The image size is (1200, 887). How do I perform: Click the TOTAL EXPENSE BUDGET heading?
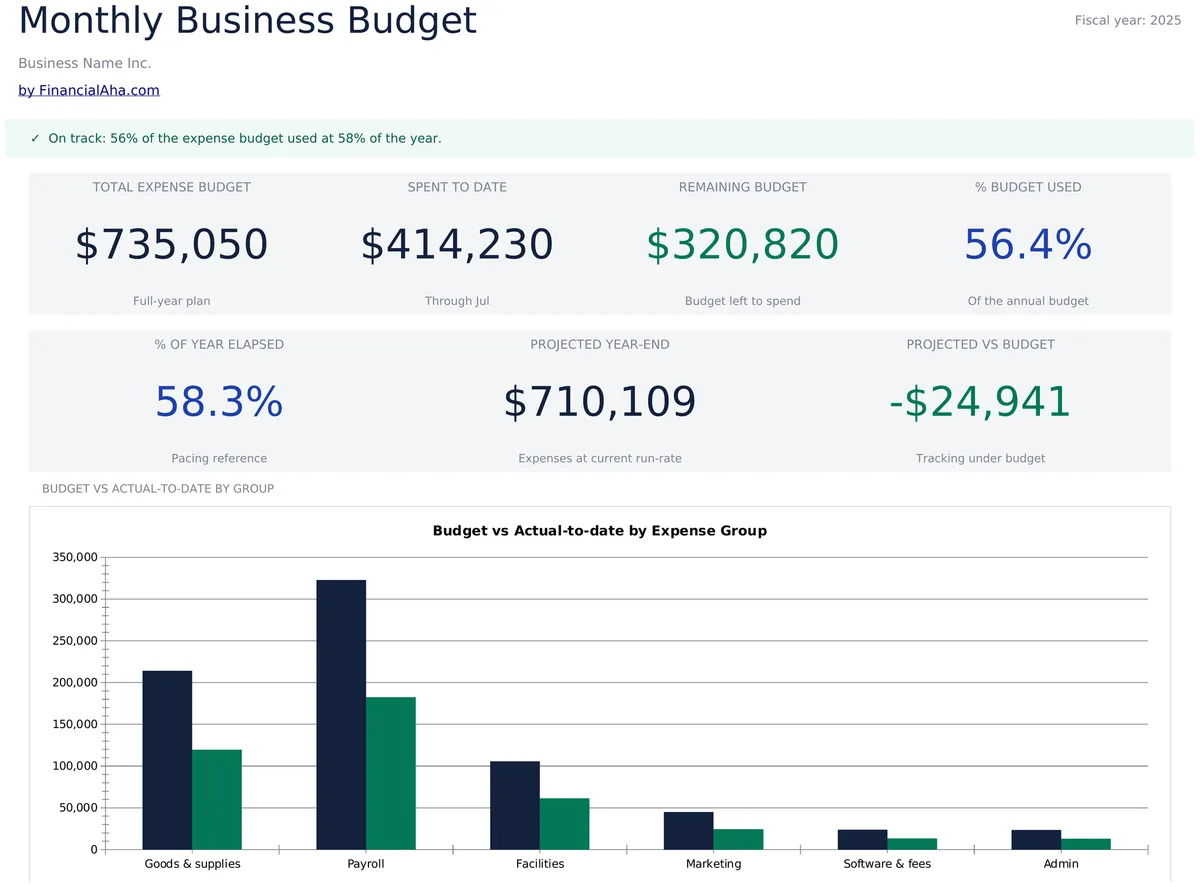172,187
